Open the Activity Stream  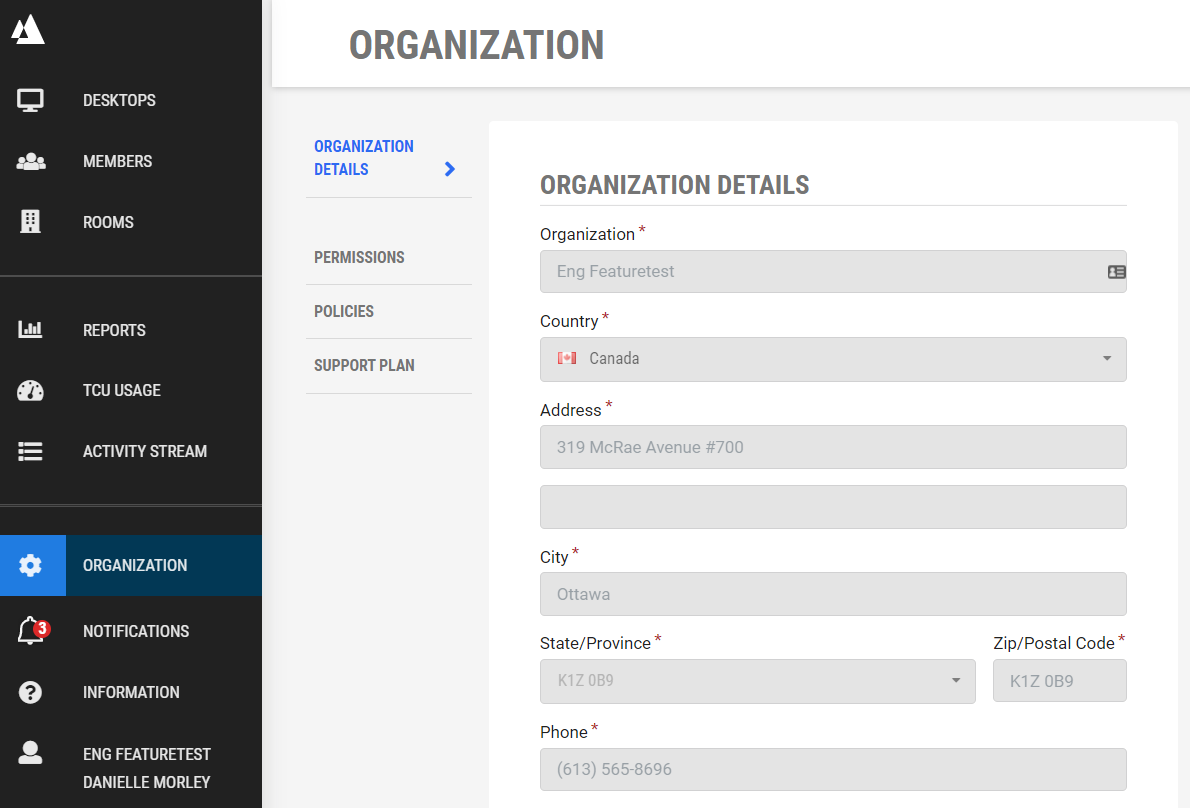pos(145,451)
